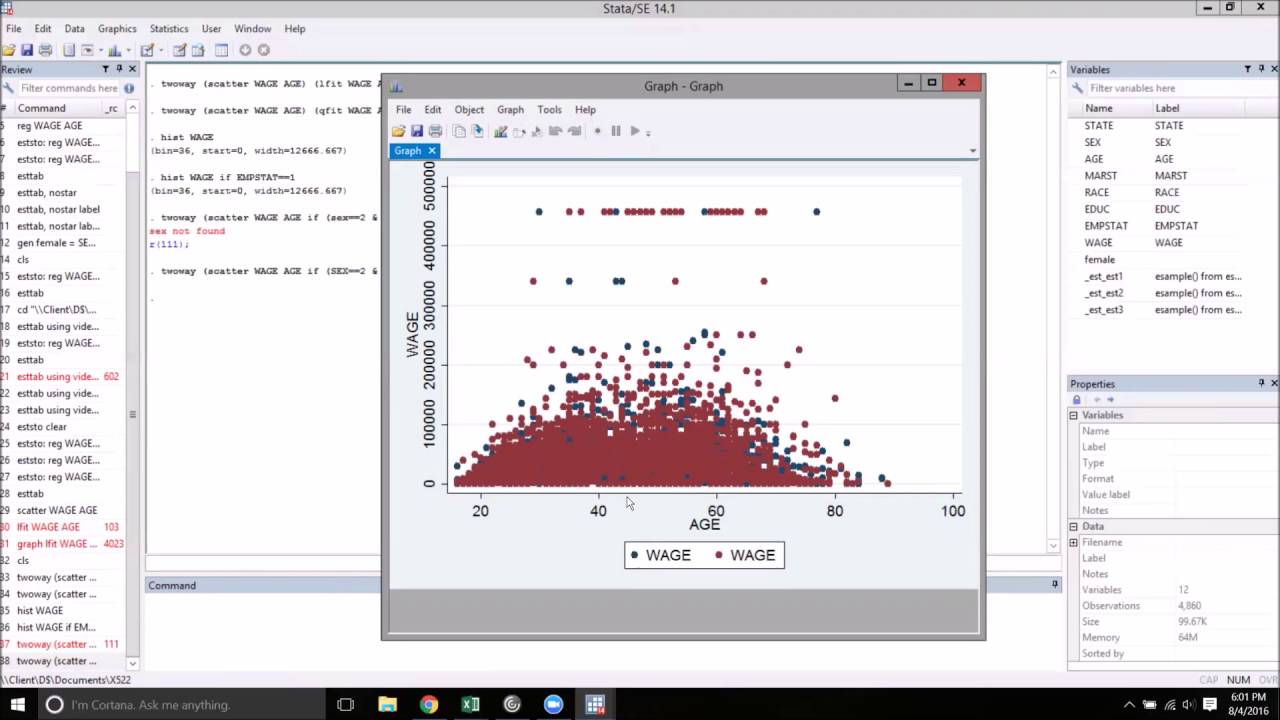Open the Graph tab list dropdown arrow
This screenshot has height=720, width=1280.
(972, 151)
